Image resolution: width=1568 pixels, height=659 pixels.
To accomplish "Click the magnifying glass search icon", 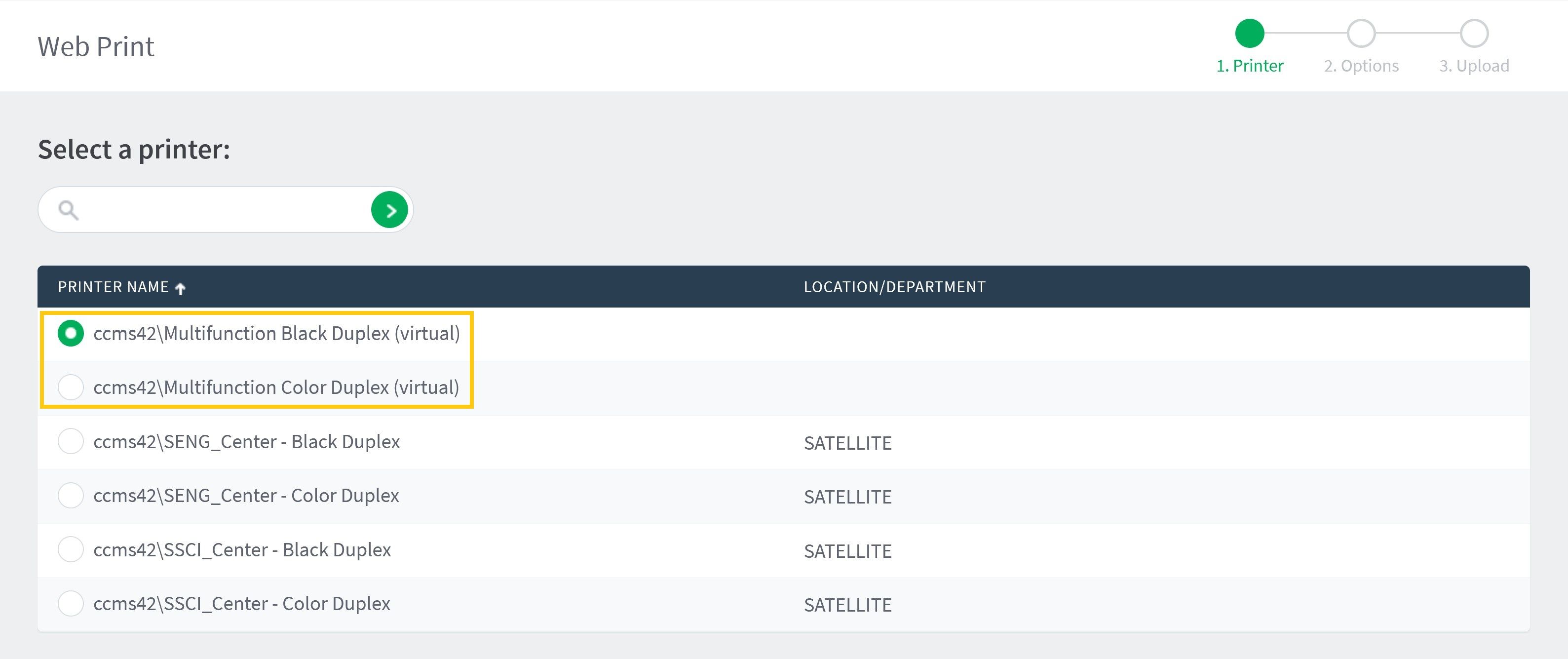I will (x=68, y=210).
